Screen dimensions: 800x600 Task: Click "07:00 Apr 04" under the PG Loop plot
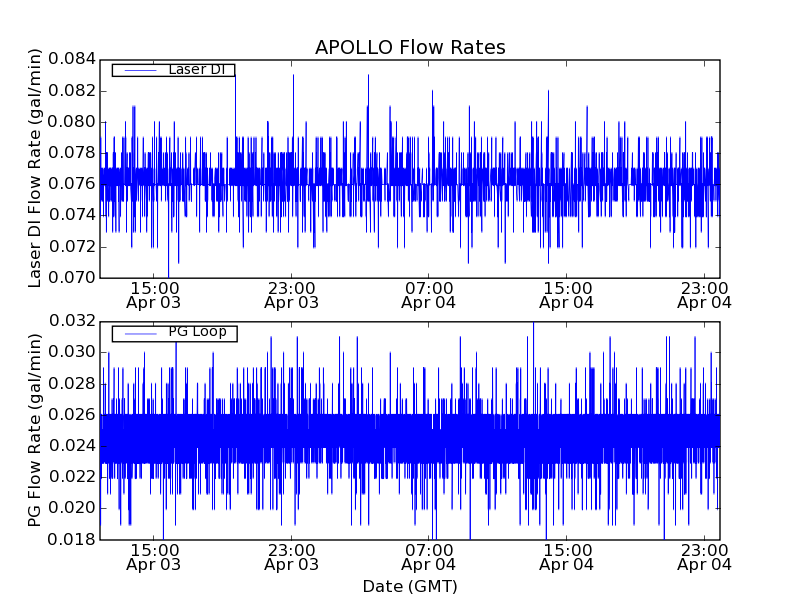pyautogui.click(x=429, y=558)
